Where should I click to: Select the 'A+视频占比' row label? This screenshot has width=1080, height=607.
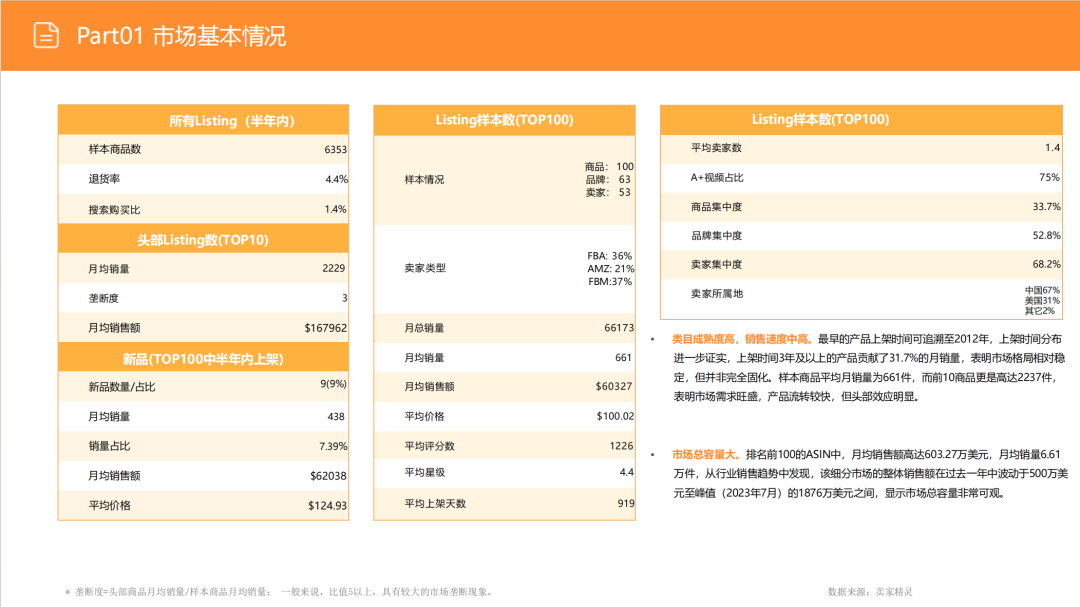tap(717, 178)
